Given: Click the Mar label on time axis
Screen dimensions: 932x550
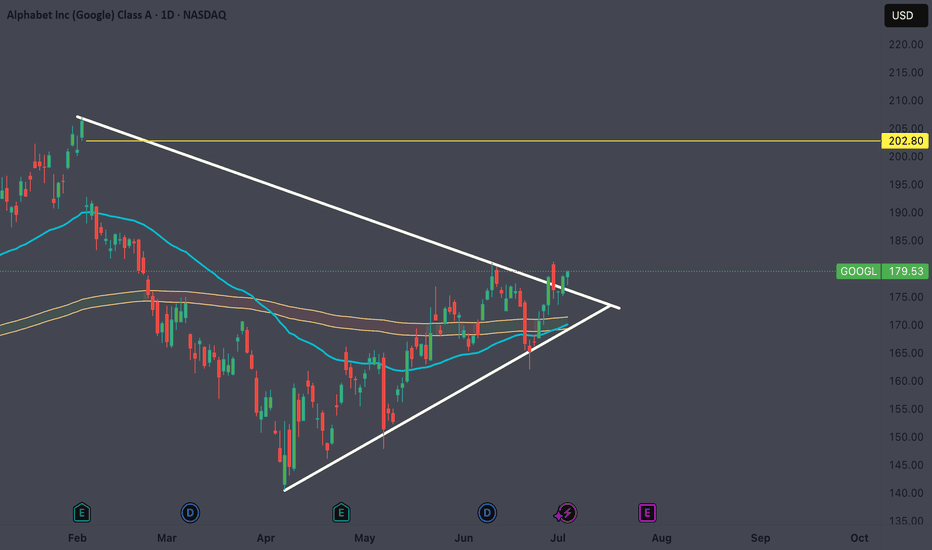Looking at the screenshot, I should pos(167,538).
